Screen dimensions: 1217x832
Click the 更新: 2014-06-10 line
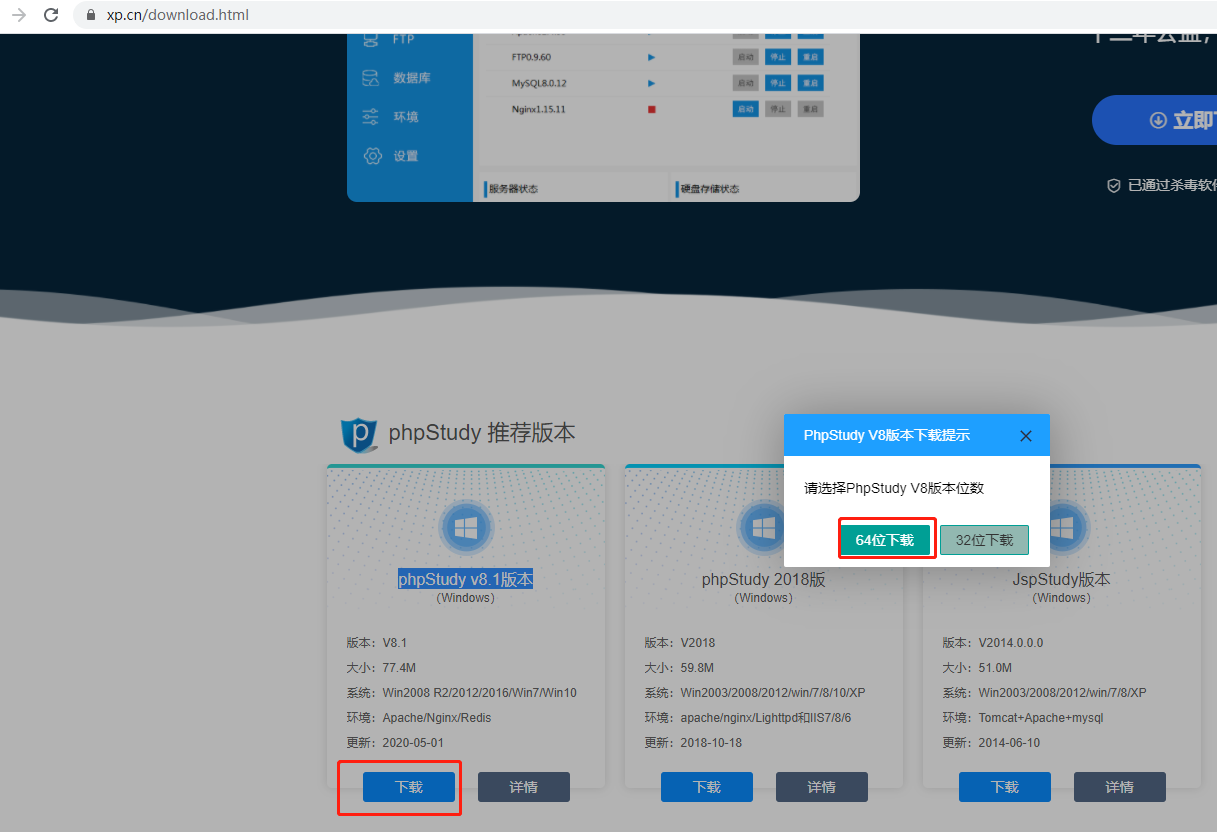coord(991,743)
